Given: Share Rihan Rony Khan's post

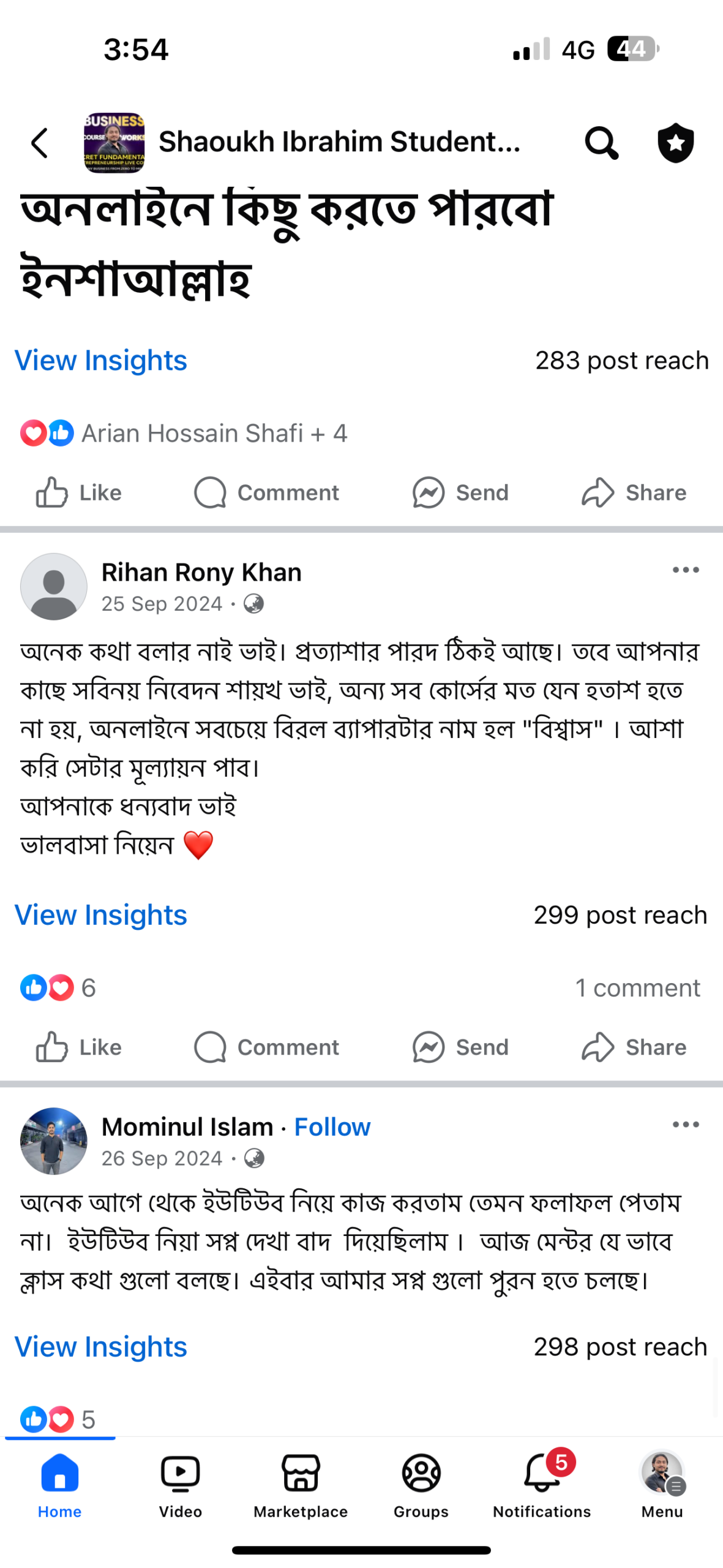Looking at the screenshot, I should click(x=634, y=1047).
